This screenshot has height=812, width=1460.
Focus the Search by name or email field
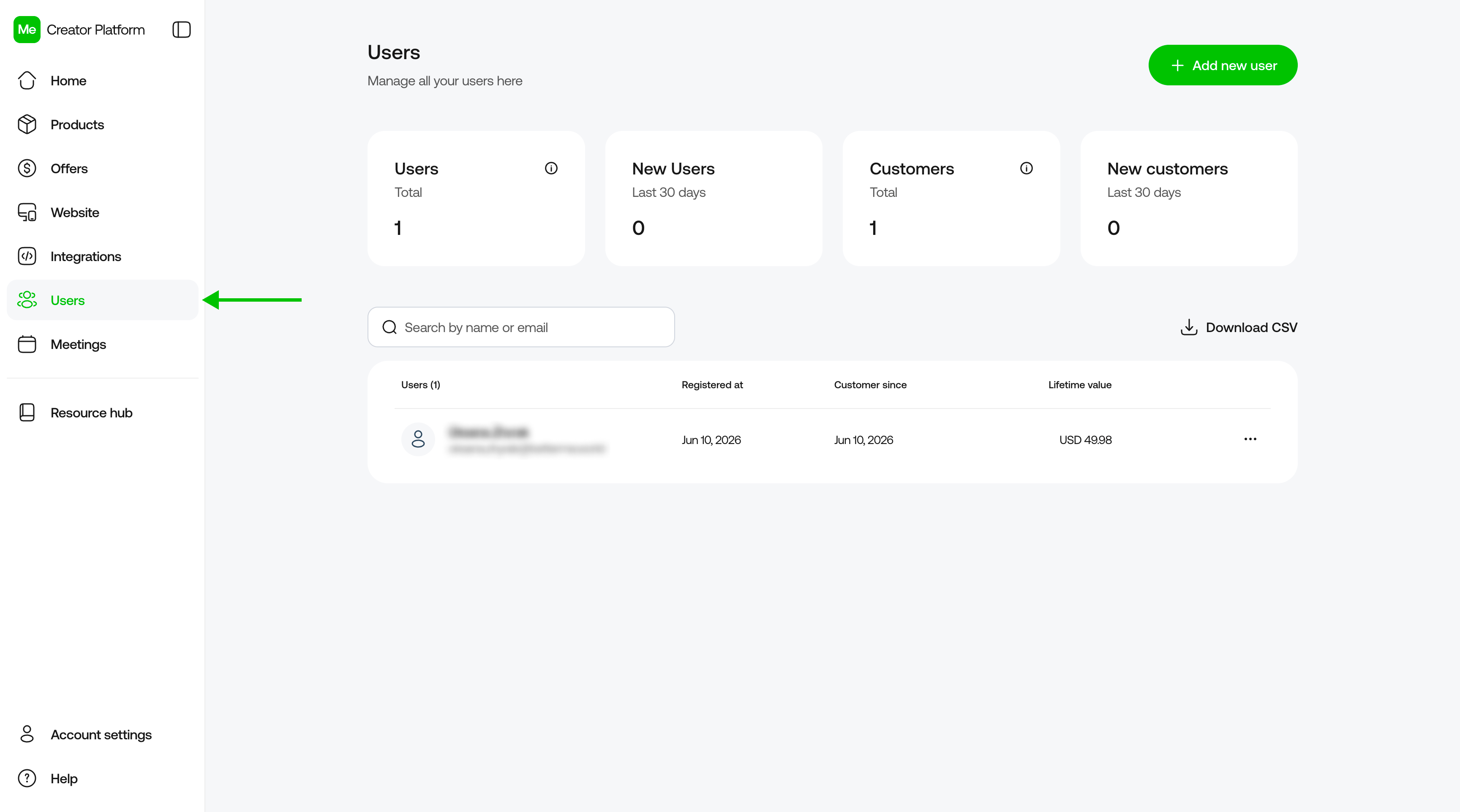[521, 327]
